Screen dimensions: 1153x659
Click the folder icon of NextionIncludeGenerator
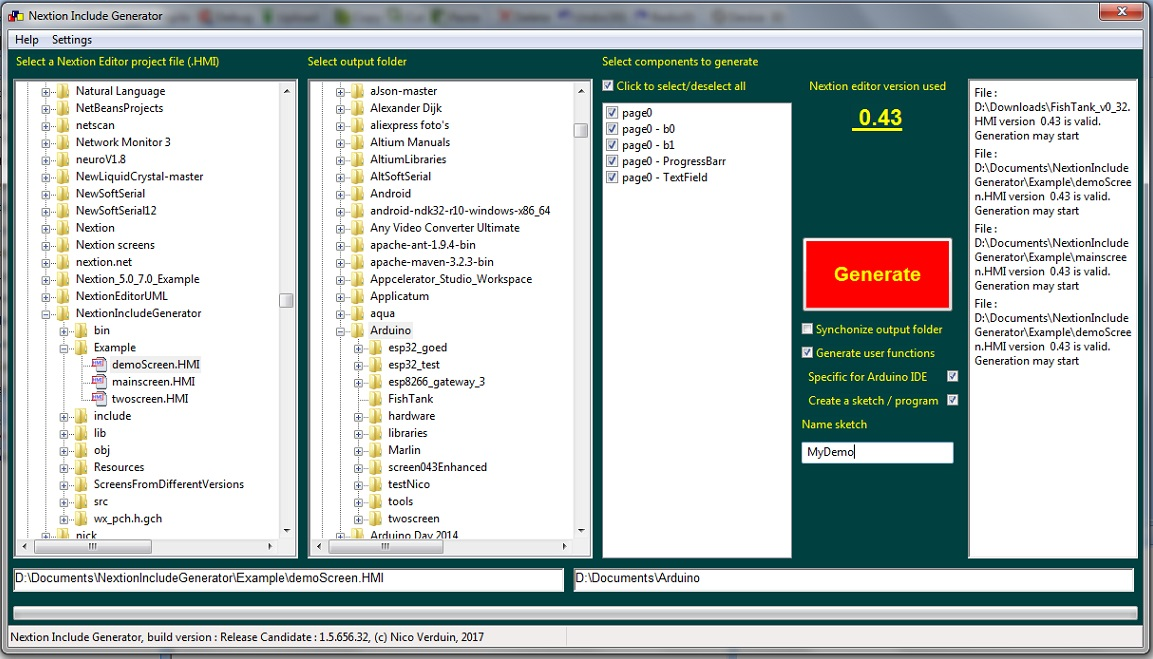[x=63, y=313]
